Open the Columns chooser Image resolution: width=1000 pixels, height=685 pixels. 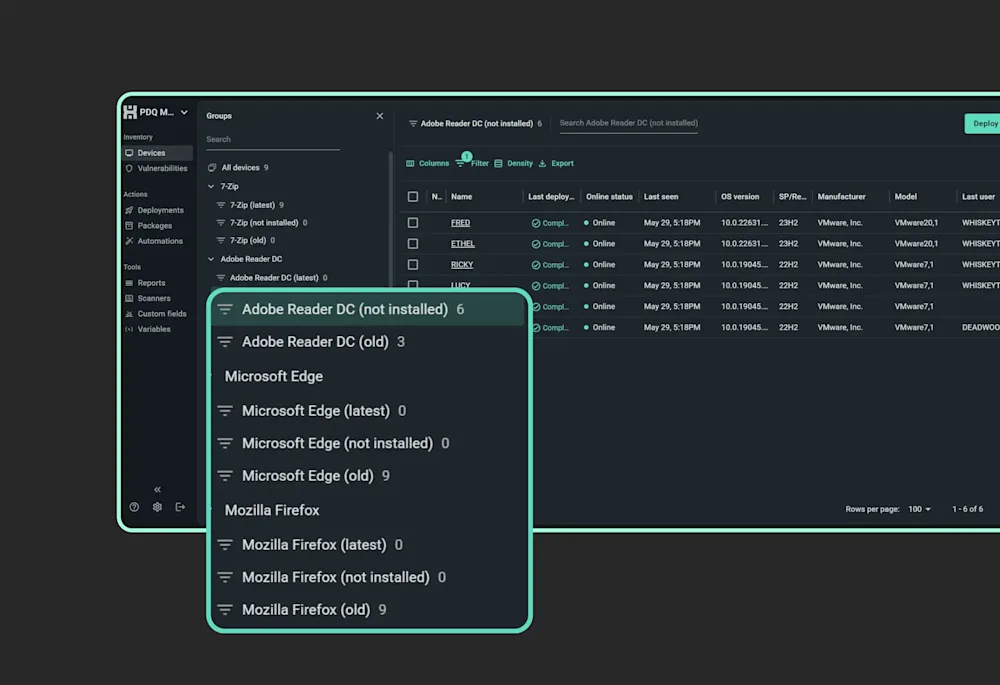click(x=427, y=164)
